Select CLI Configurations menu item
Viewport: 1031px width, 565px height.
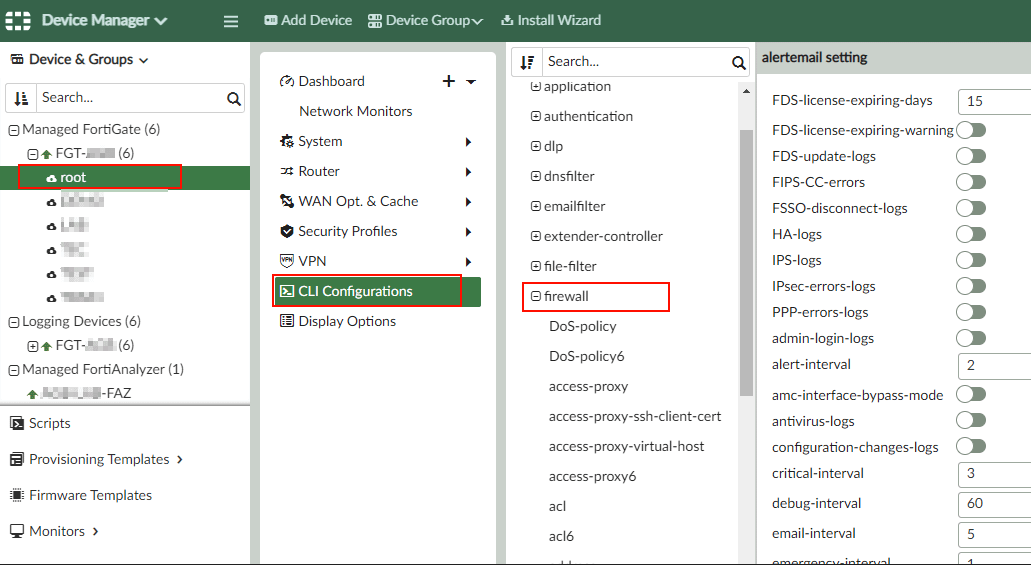[377, 291]
